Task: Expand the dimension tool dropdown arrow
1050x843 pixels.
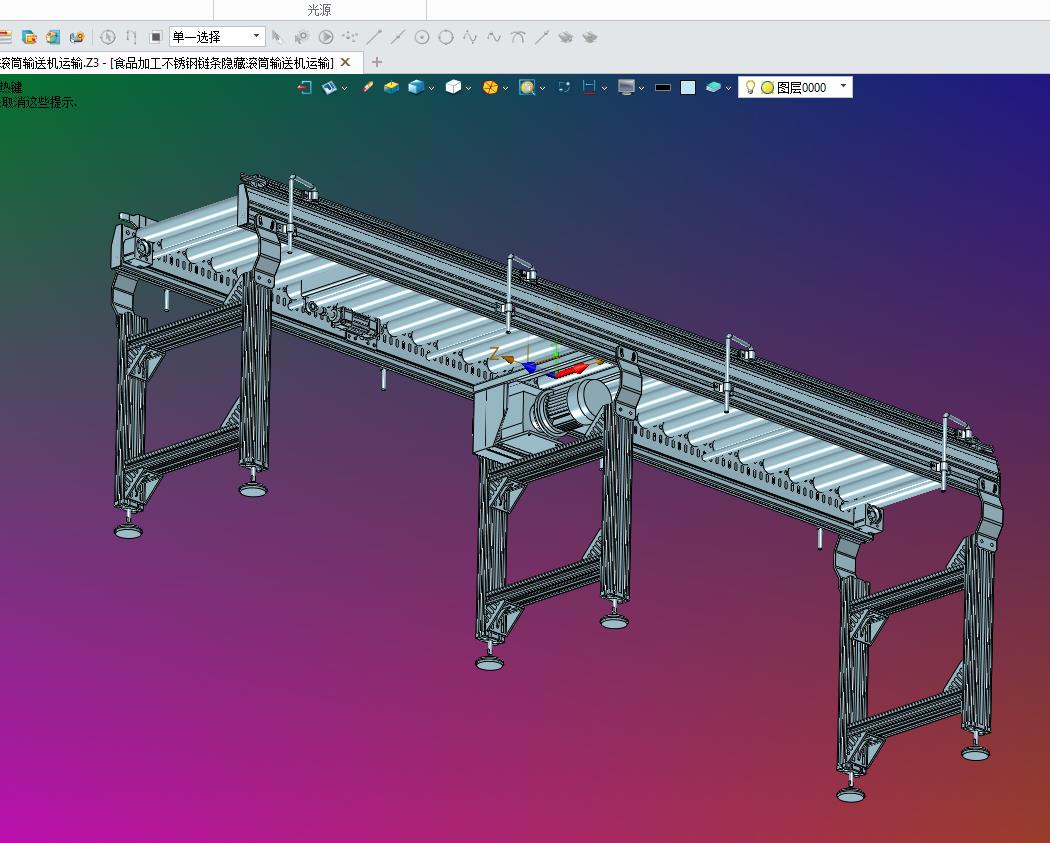Action: (x=604, y=88)
